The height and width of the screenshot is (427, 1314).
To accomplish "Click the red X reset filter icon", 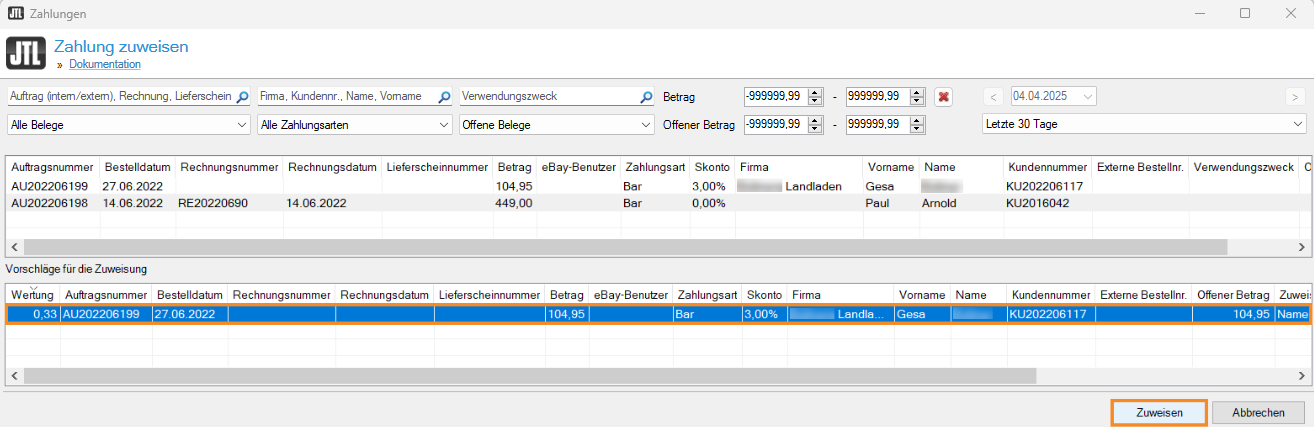I will (x=943, y=97).
